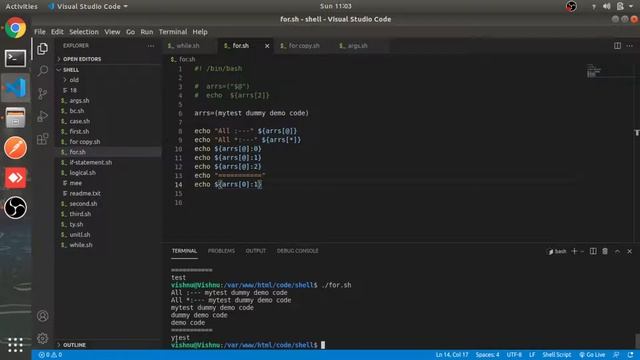The height and width of the screenshot is (360, 640).
Task: Click UTF-8 encoding in status bar
Action: 514,355
